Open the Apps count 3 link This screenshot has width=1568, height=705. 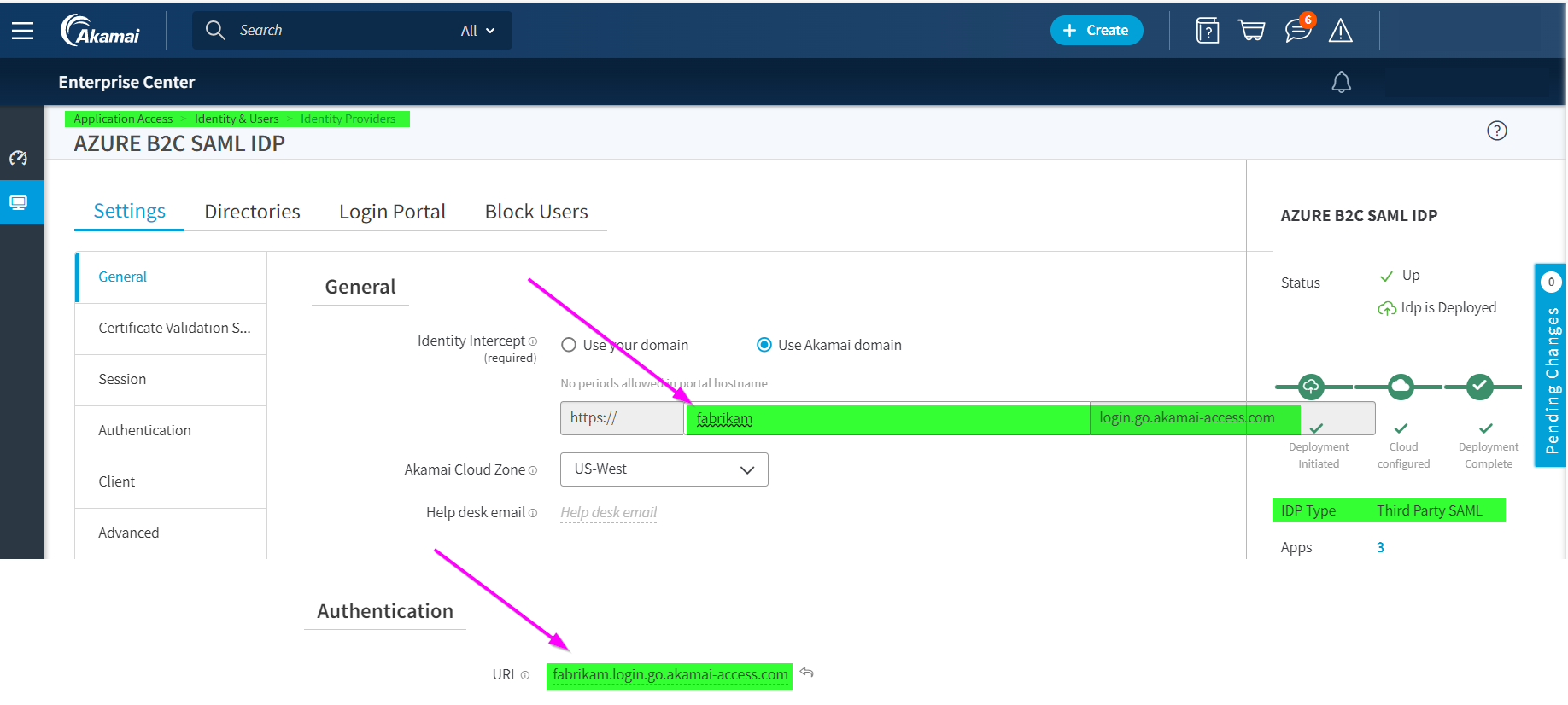(x=1380, y=548)
